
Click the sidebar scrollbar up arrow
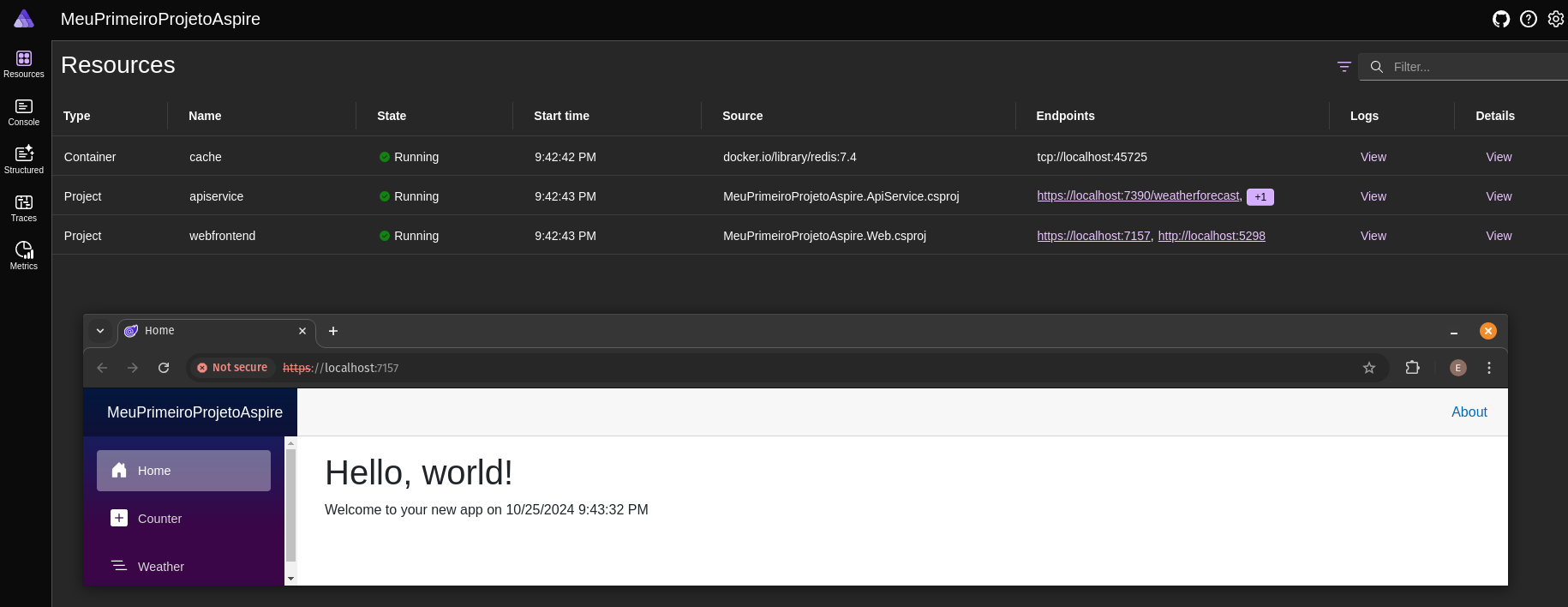(x=290, y=443)
